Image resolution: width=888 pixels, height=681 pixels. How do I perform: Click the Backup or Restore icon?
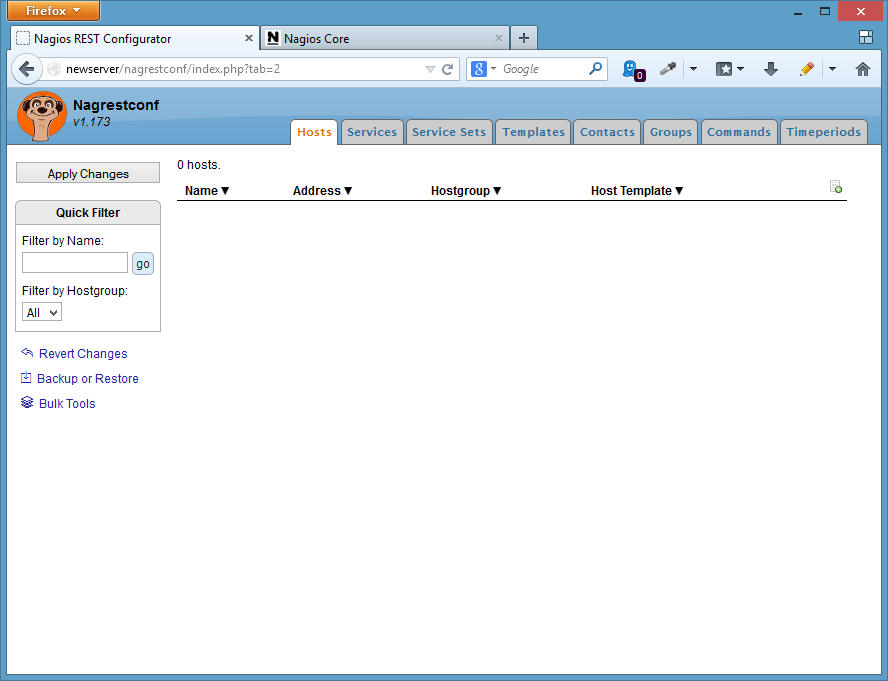(26, 377)
